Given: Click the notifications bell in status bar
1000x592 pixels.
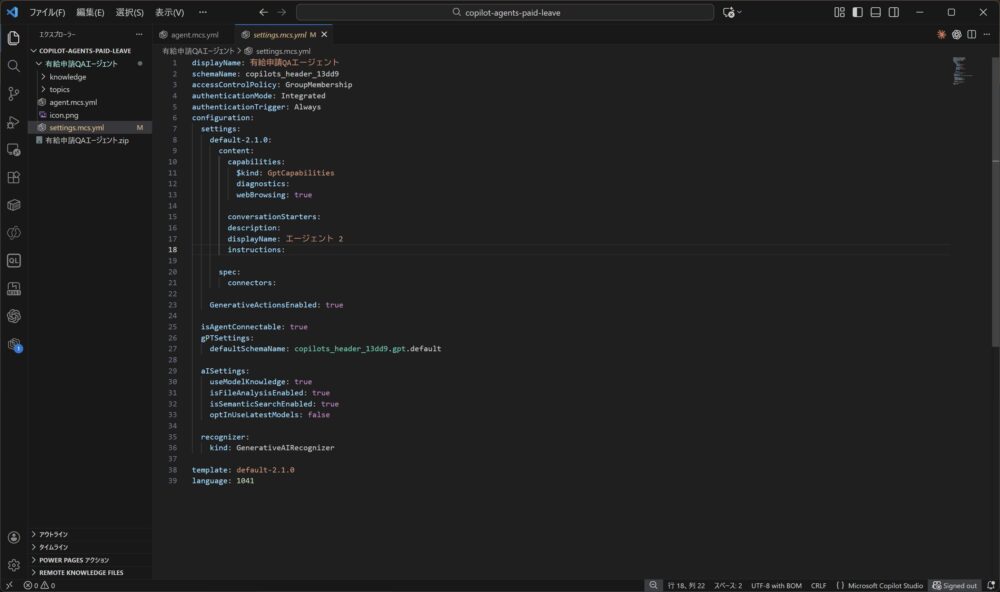Looking at the screenshot, I should 989,585.
